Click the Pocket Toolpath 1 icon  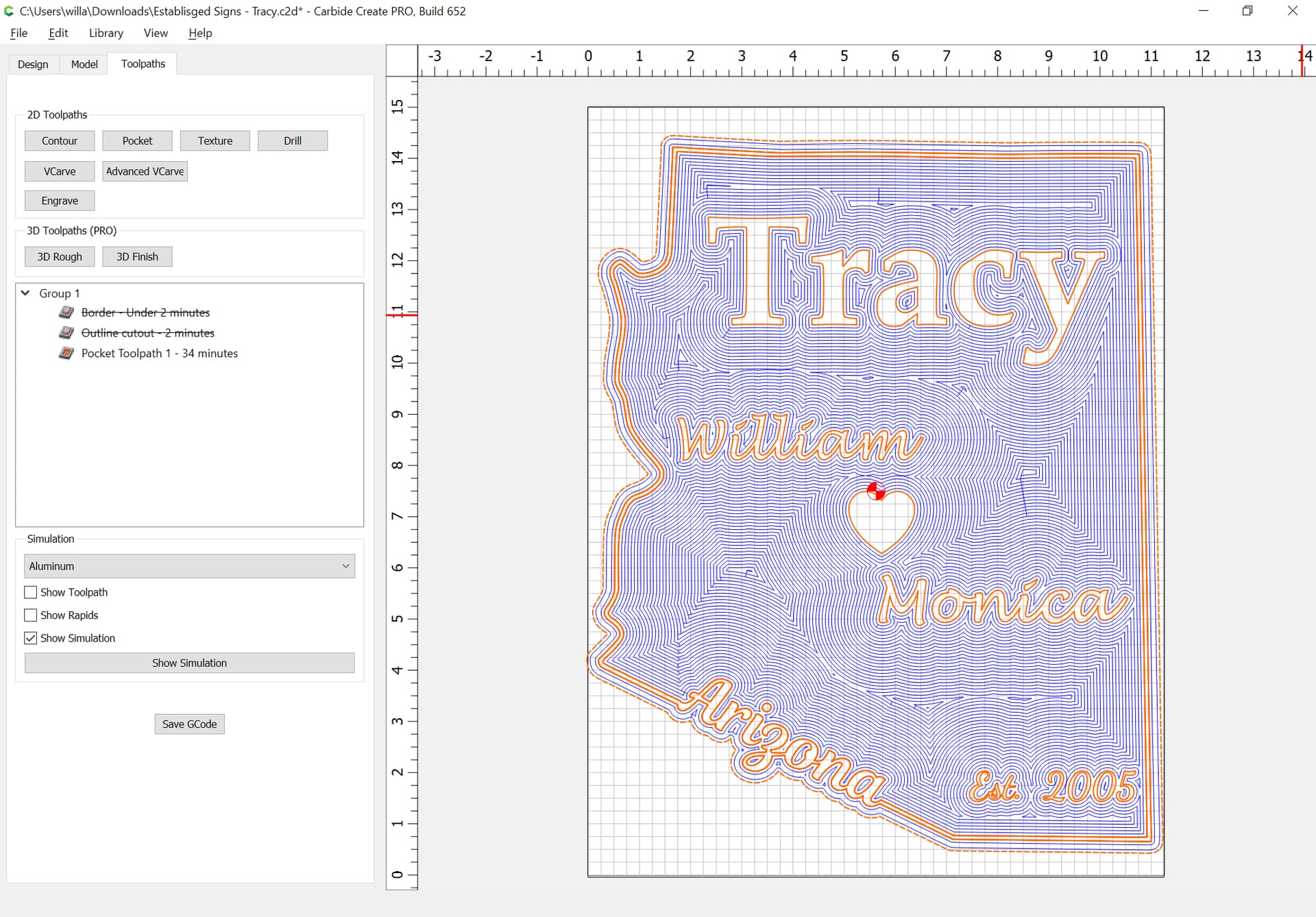click(x=66, y=354)
